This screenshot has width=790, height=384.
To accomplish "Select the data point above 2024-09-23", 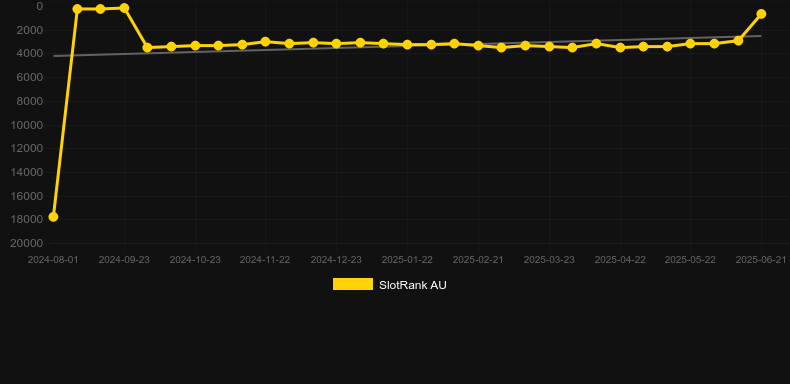I will pyautogui.click(x=124, y=8).
